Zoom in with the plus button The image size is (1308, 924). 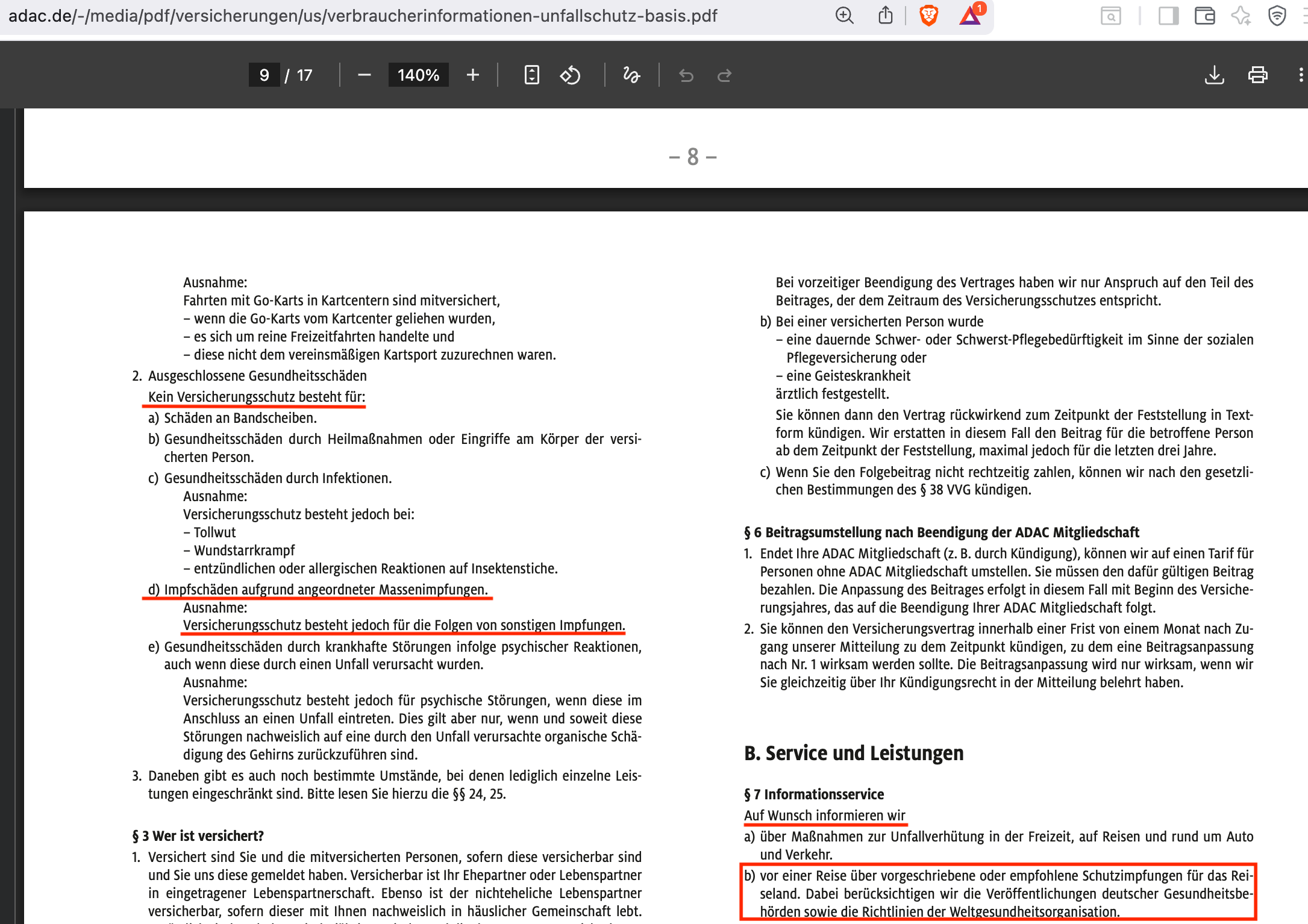click(x=473, y=75)
